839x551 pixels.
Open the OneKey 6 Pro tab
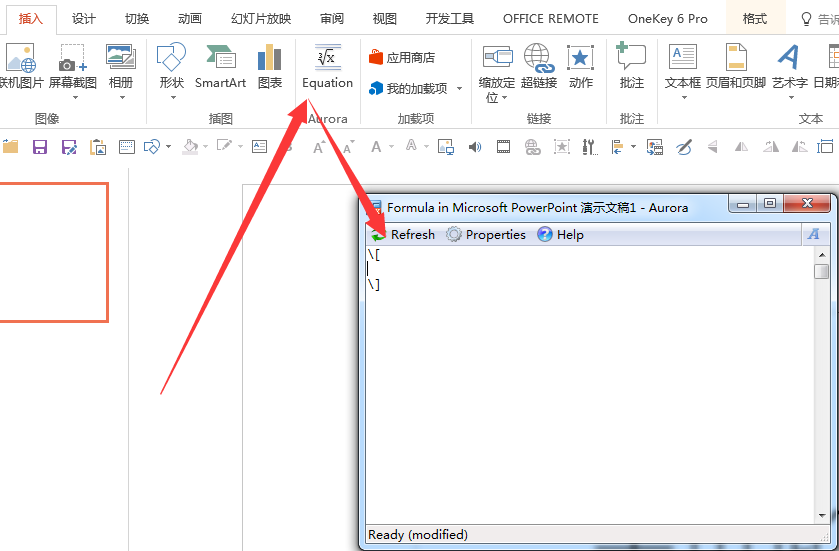pyautogui.click(x=667, y=19)
